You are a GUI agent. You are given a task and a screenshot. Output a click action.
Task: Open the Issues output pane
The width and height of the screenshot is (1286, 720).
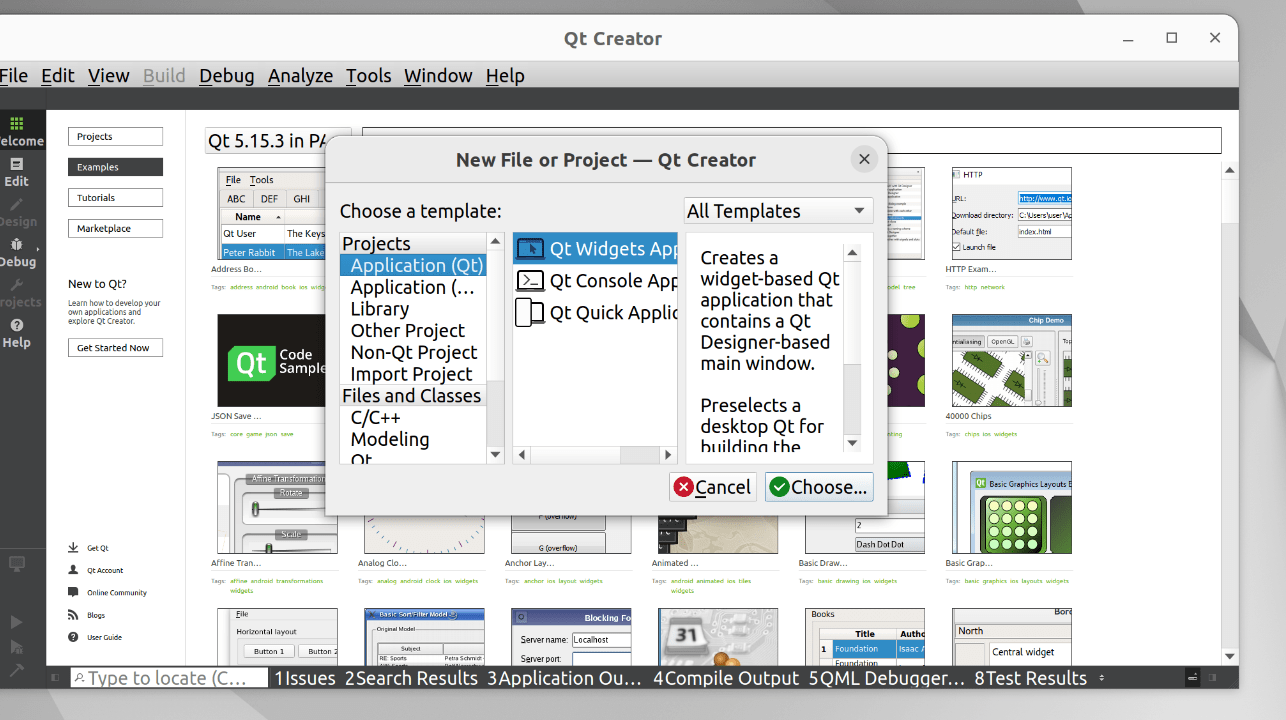[305, 678]
